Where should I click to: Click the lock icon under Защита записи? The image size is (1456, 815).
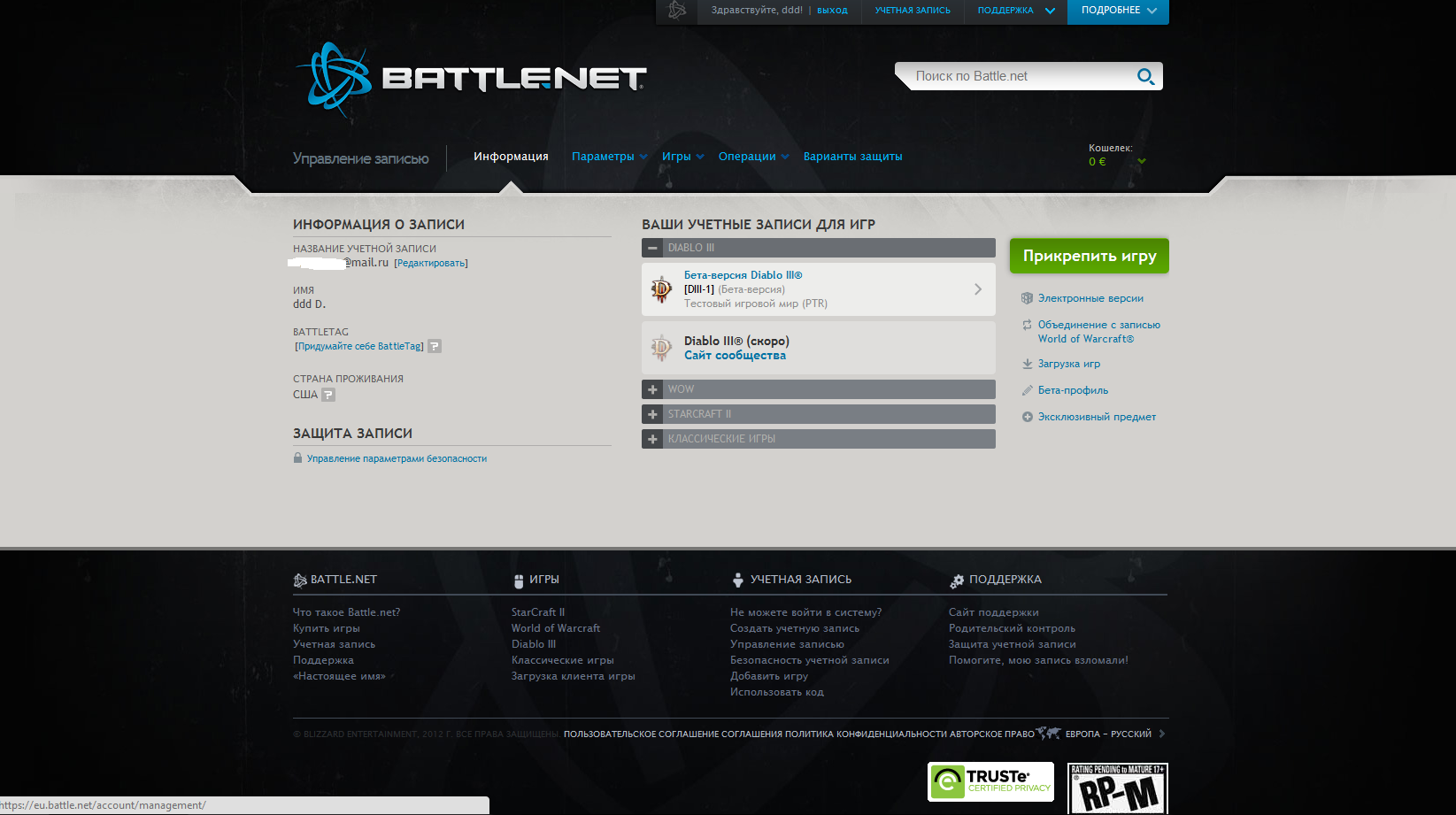click(298, 457)
